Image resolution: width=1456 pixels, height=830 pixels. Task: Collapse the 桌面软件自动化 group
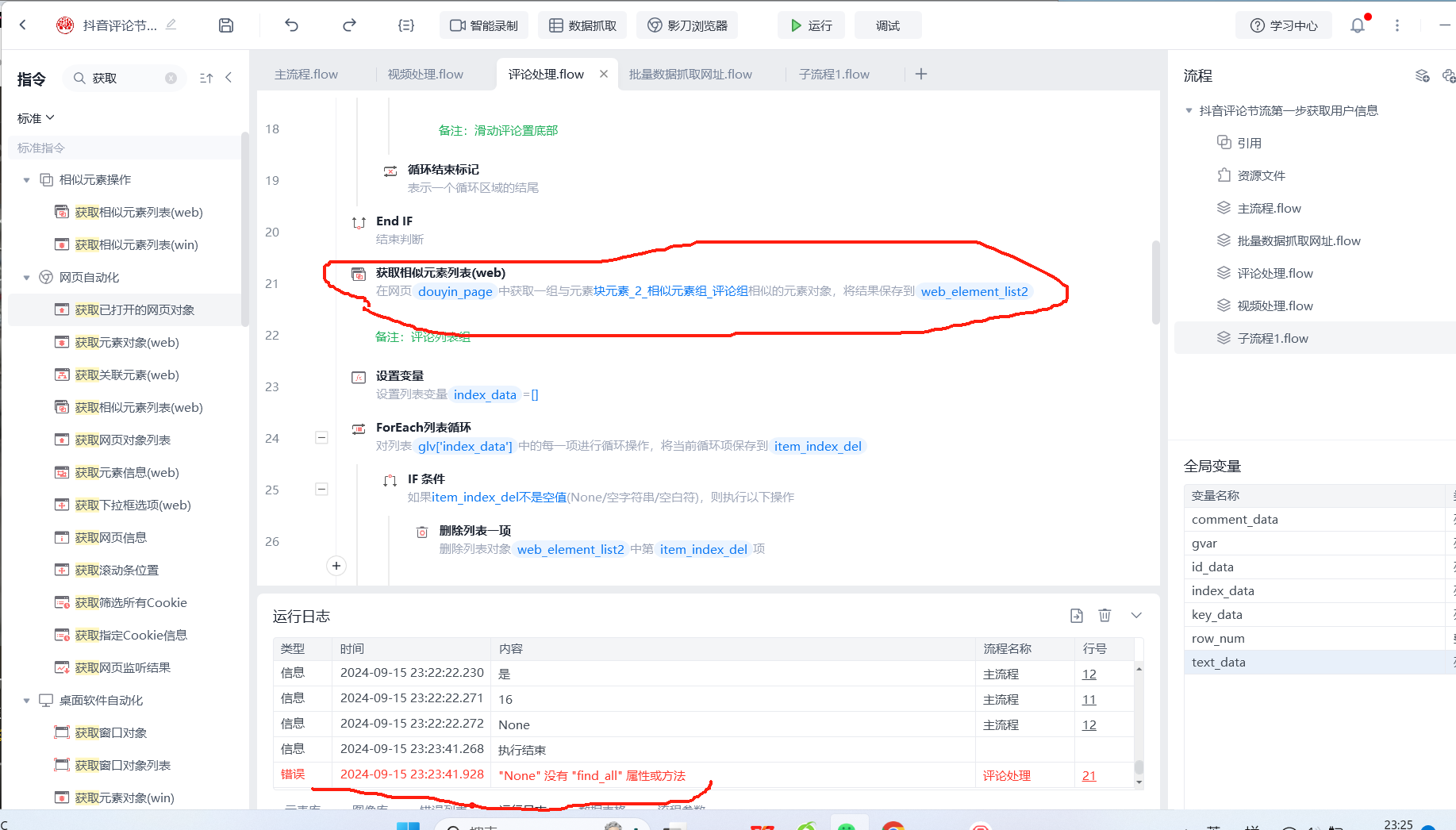26,701
